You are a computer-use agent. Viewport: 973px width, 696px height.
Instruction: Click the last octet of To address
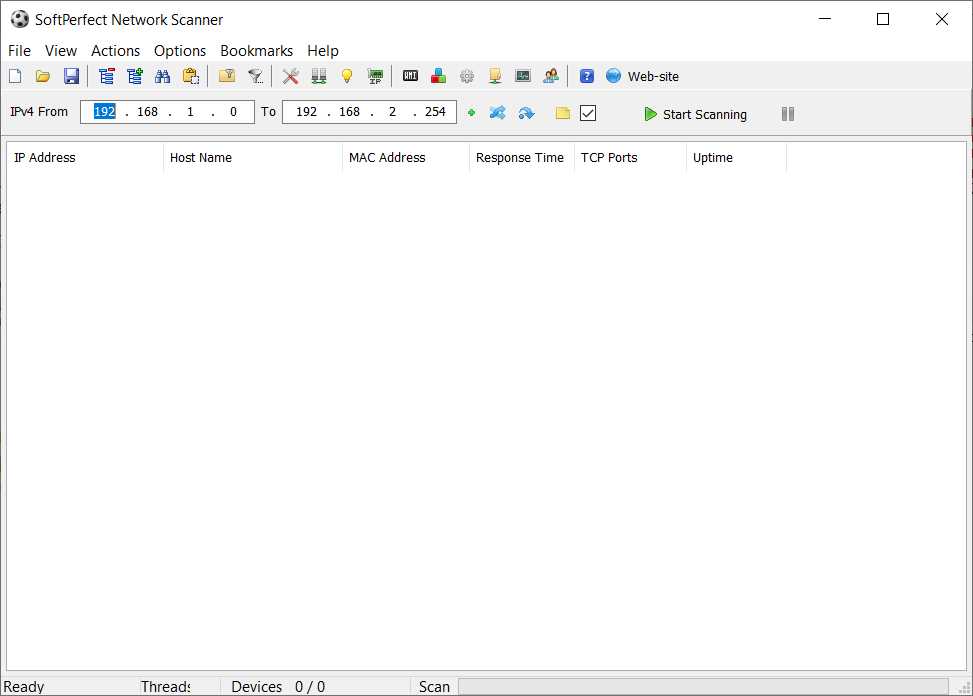pyautogui.click(x=435, y=112)
